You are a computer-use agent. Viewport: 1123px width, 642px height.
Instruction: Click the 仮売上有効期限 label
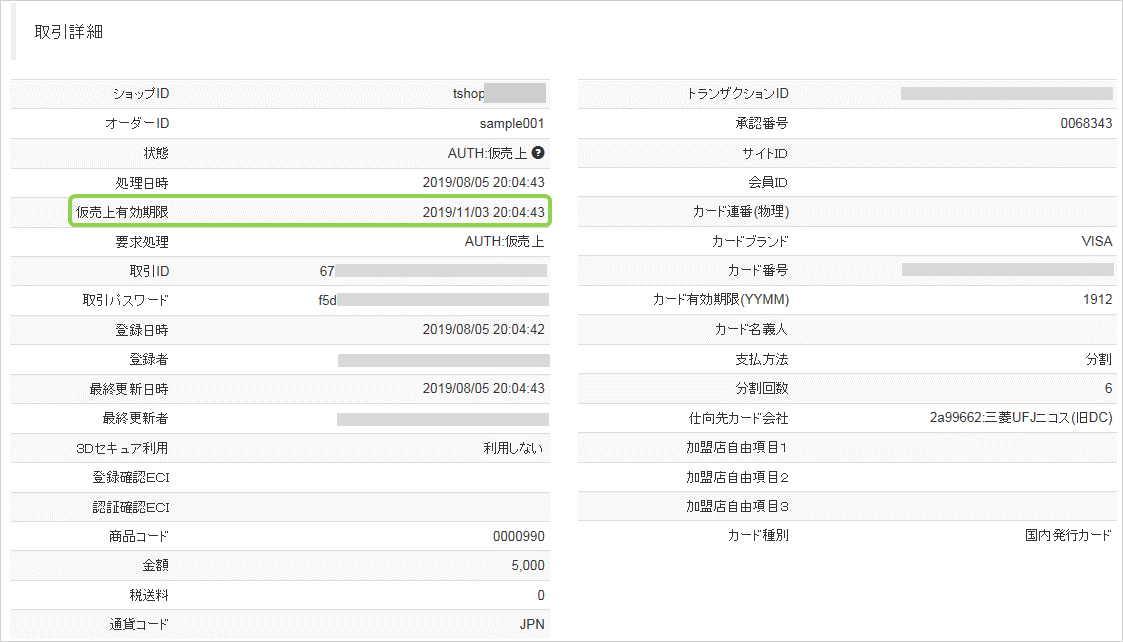[122, 212]
